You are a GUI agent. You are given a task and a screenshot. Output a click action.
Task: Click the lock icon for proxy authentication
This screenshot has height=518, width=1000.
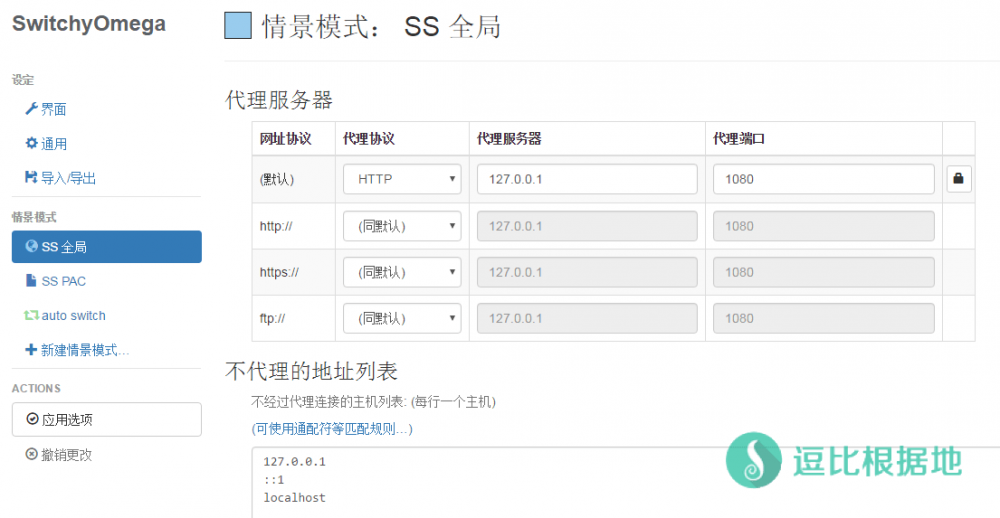[958, 179]
